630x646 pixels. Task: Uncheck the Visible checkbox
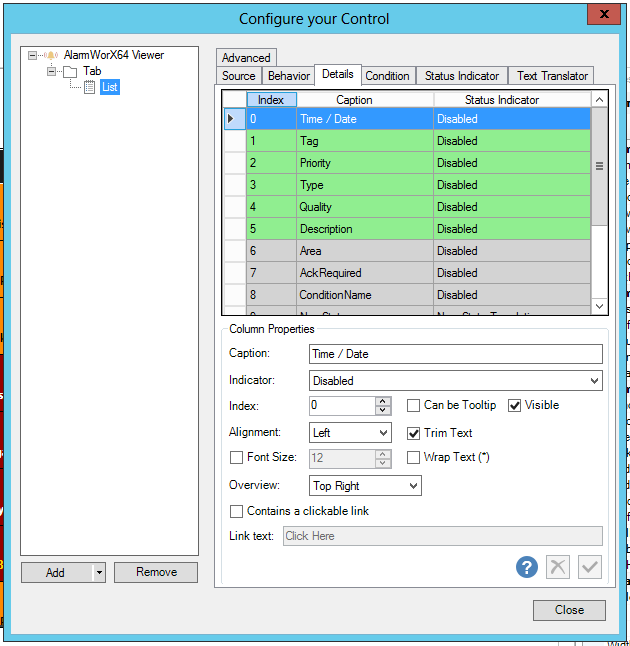click(x=515, y=405)
